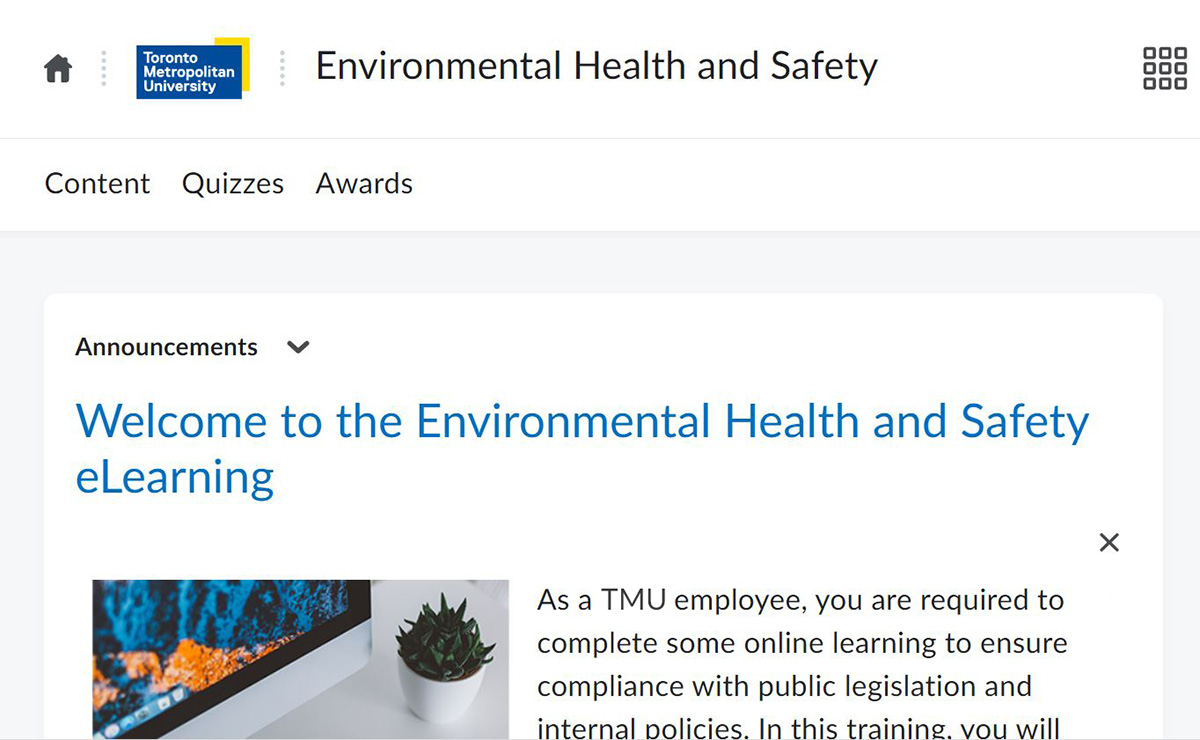Click the Toronto Metropolitan University logo

click(x=191, y=68)
